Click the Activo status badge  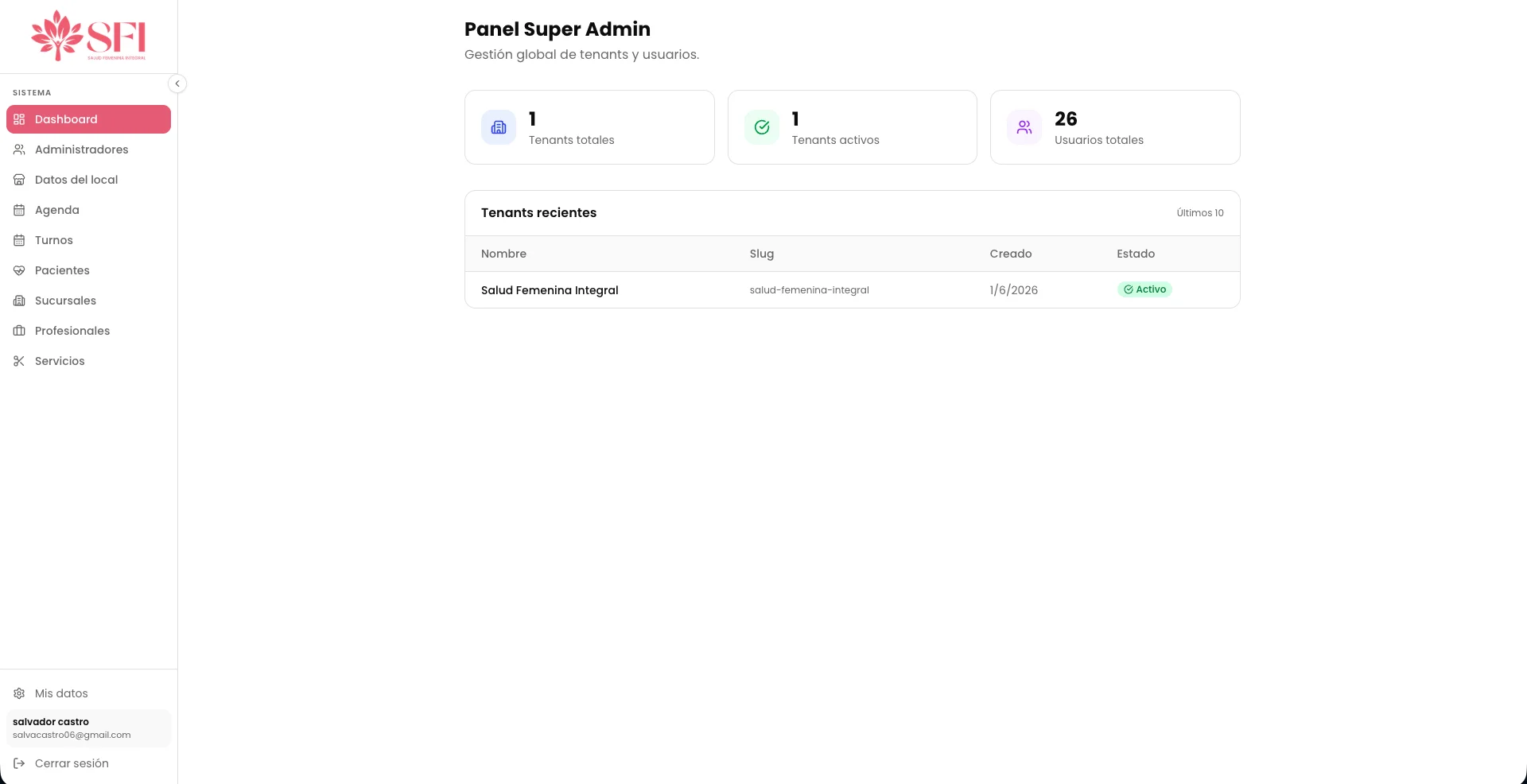point(1144,289)
